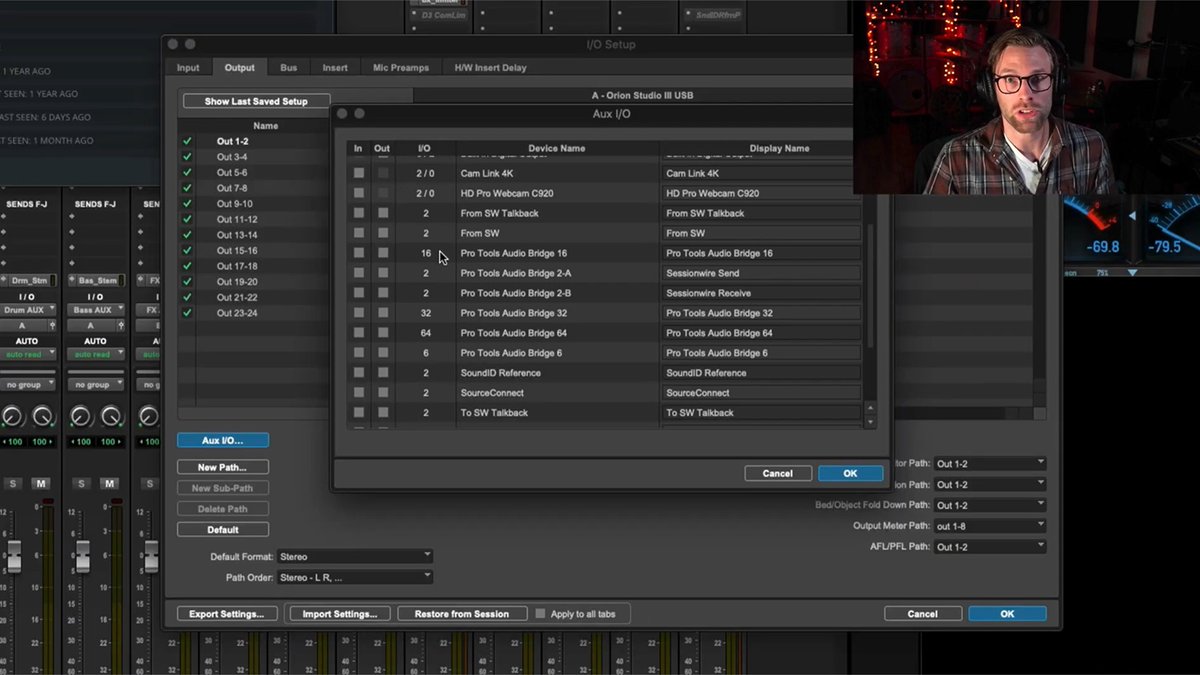The height and width of the screenshot is (675, 1200).
Task: Click the Default button
Action: pyautogui.click(x=222, y=530)
